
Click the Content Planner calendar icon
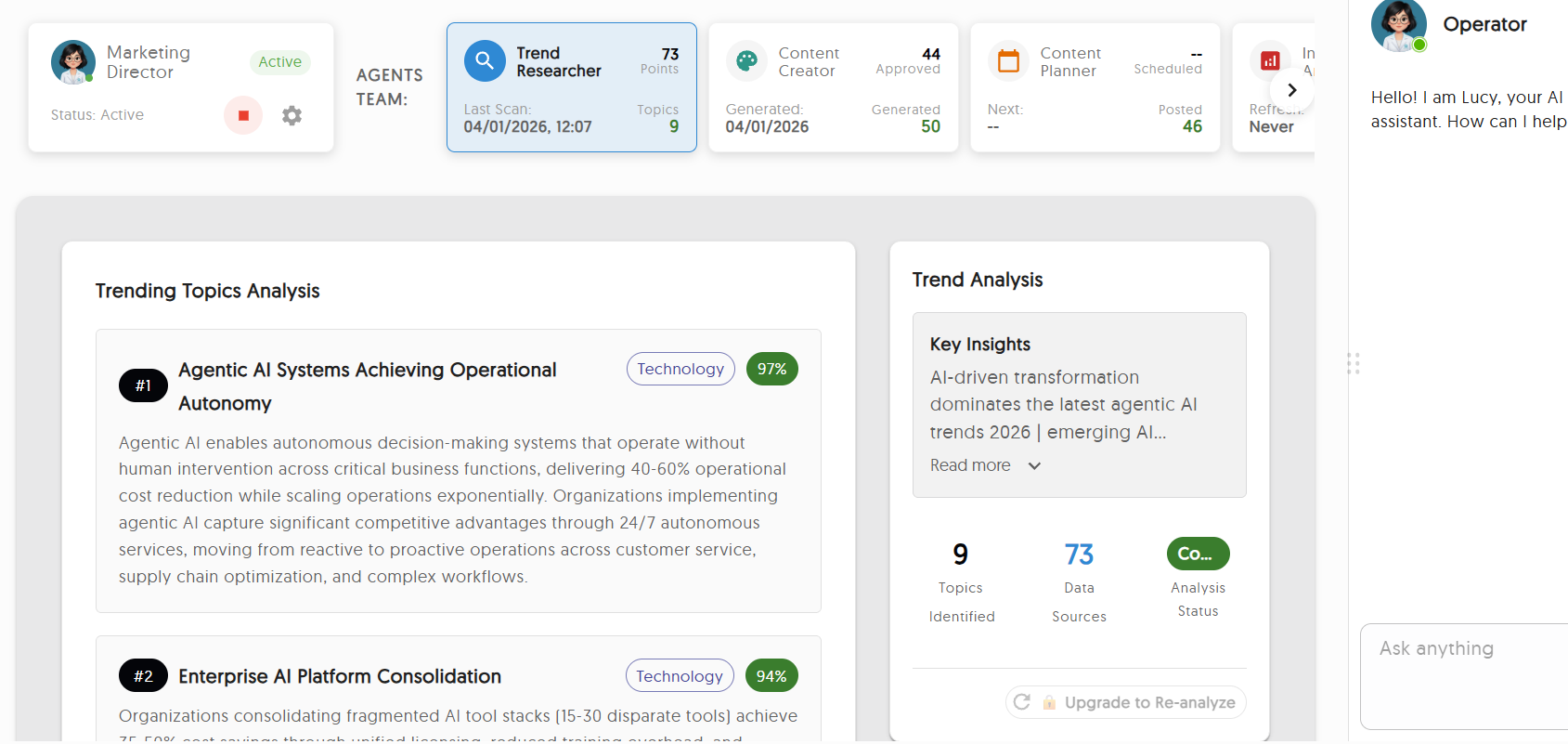pos(1008,61)
